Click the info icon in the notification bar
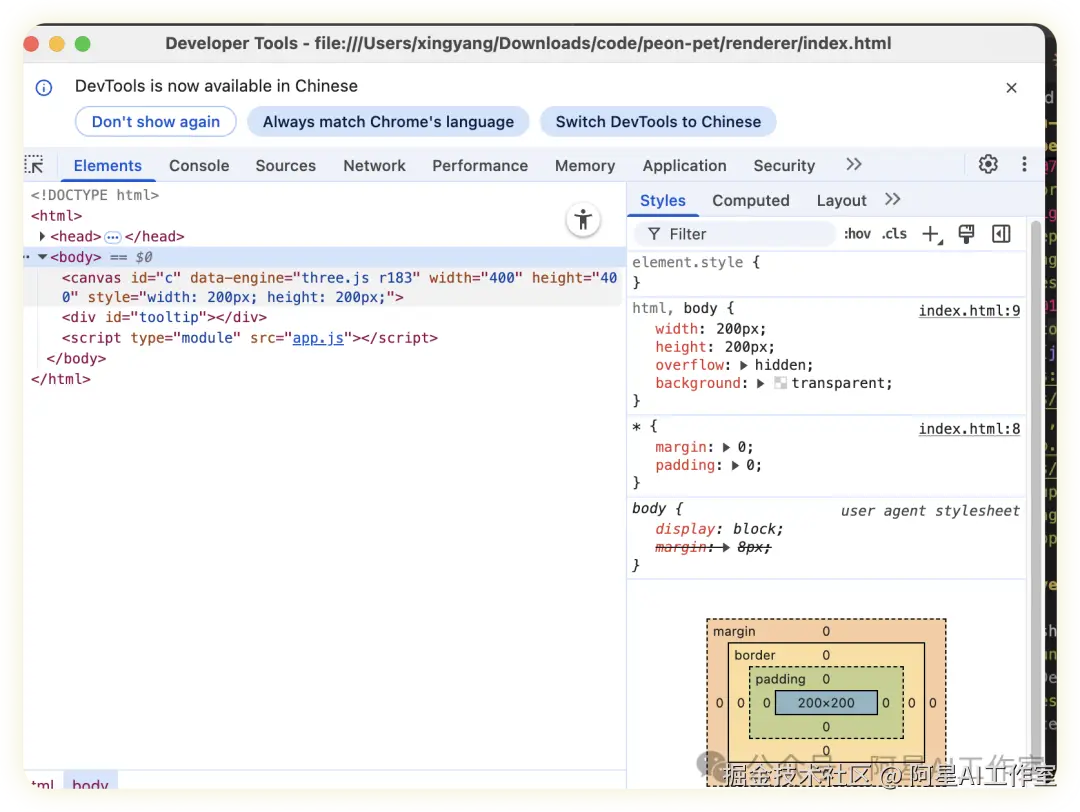Screen dimensions: 1080x812 tap(43, 87)
